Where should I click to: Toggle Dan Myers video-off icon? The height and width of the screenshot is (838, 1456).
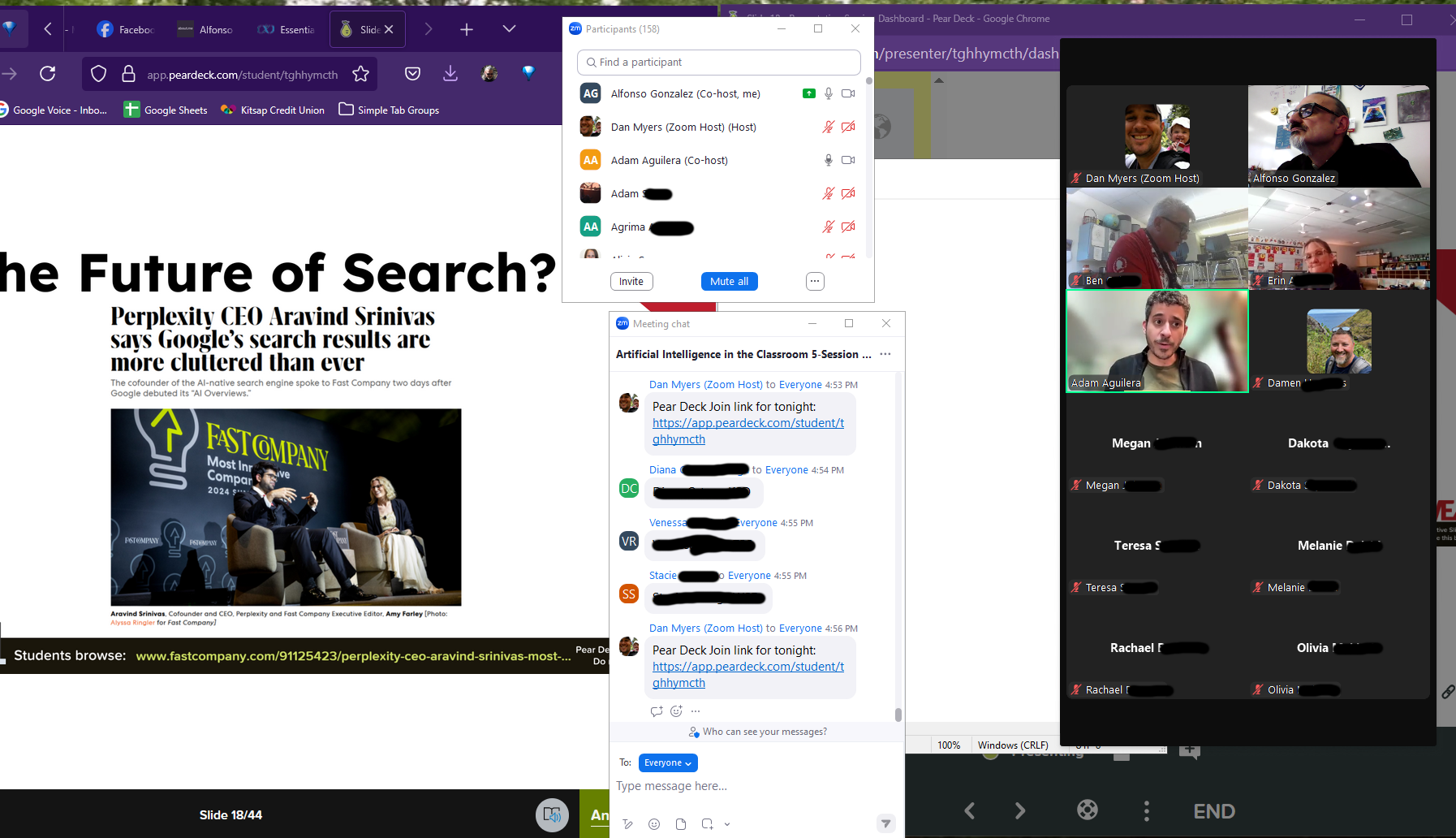848,127
